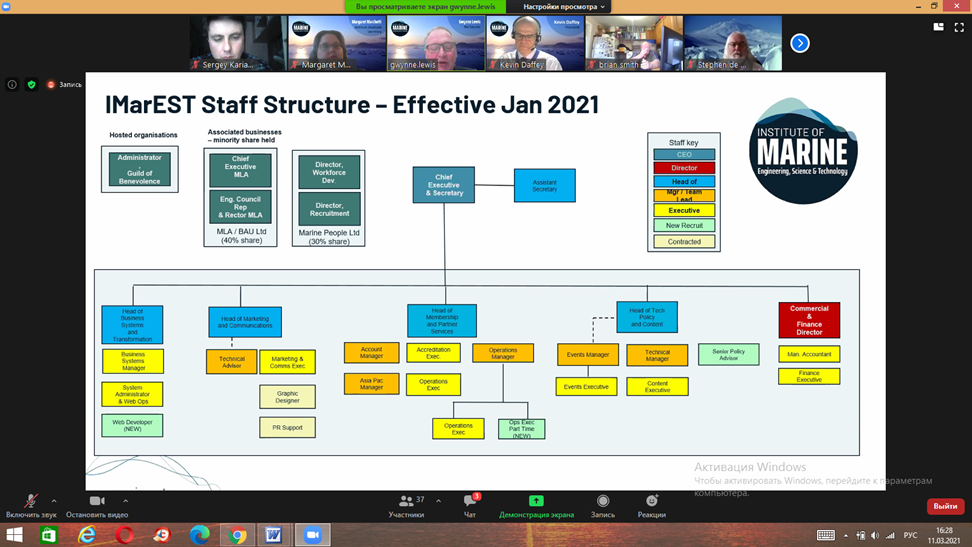Click the Graphic Designer box
The width and height of the screenshot is (972, 547).
[287, 397]
